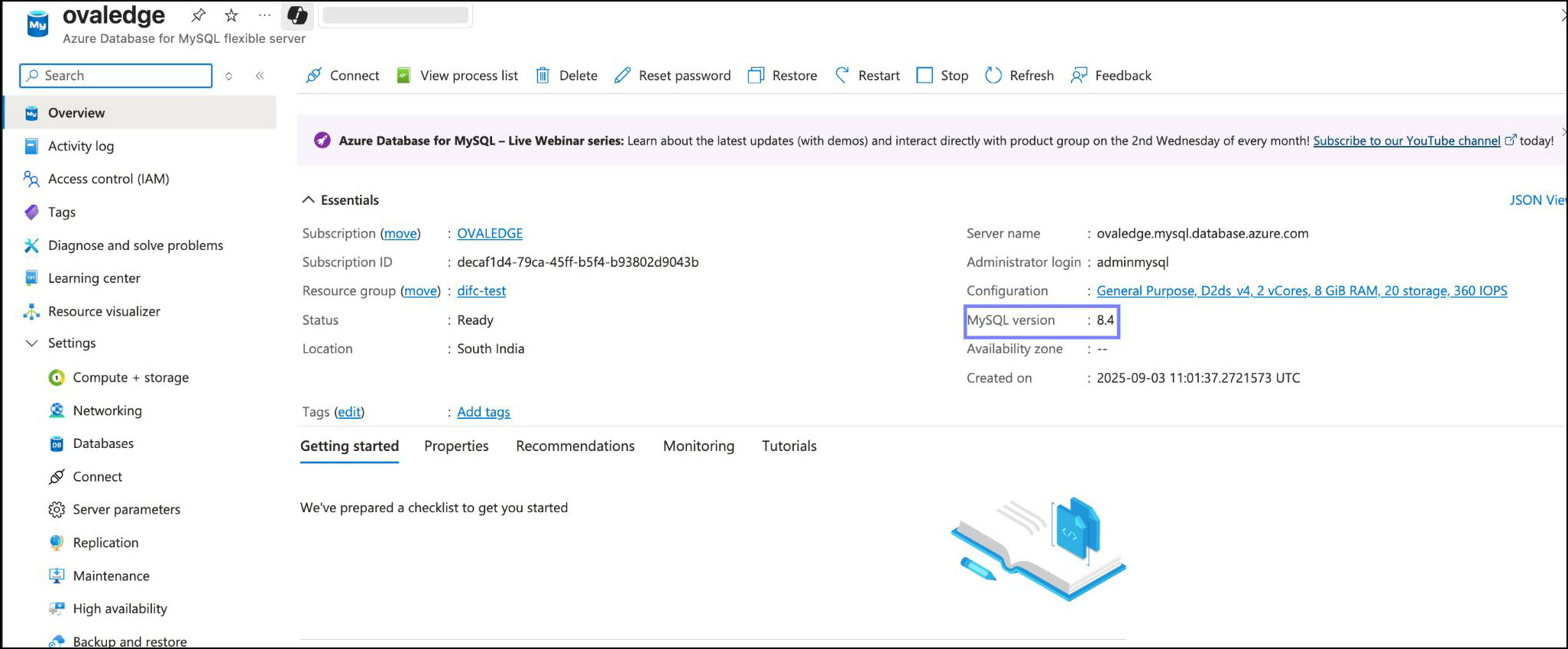Mark ovaledge as favorite with star icon
Viewport: 1568px width, 649px height.
coord(232,15)
